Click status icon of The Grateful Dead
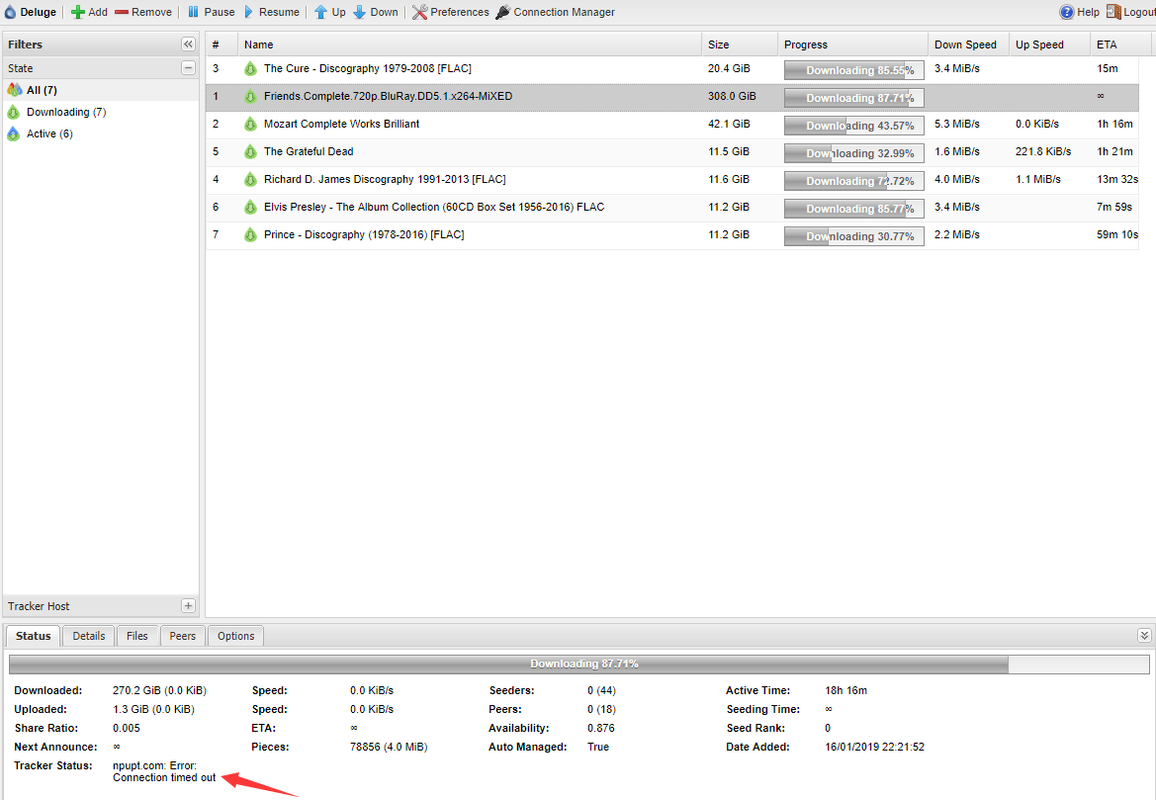 251,152
